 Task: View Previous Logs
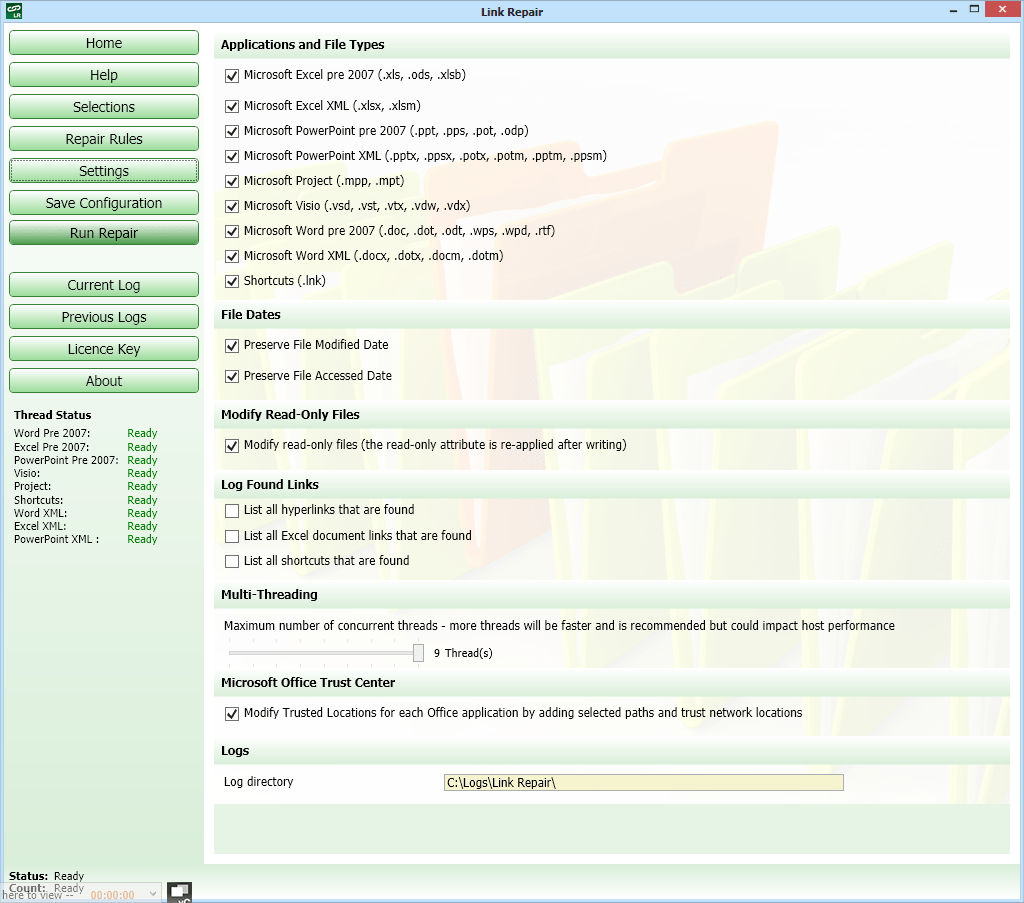[103, 316]
